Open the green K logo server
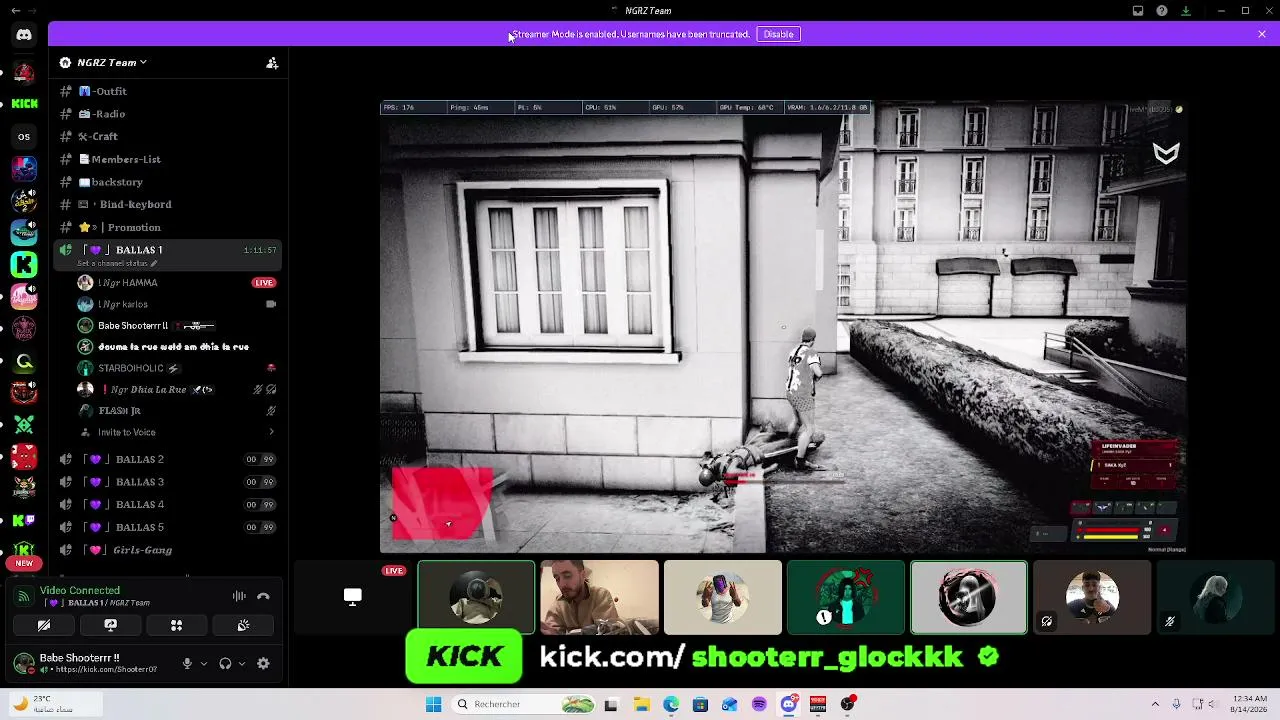 [24, 264]
